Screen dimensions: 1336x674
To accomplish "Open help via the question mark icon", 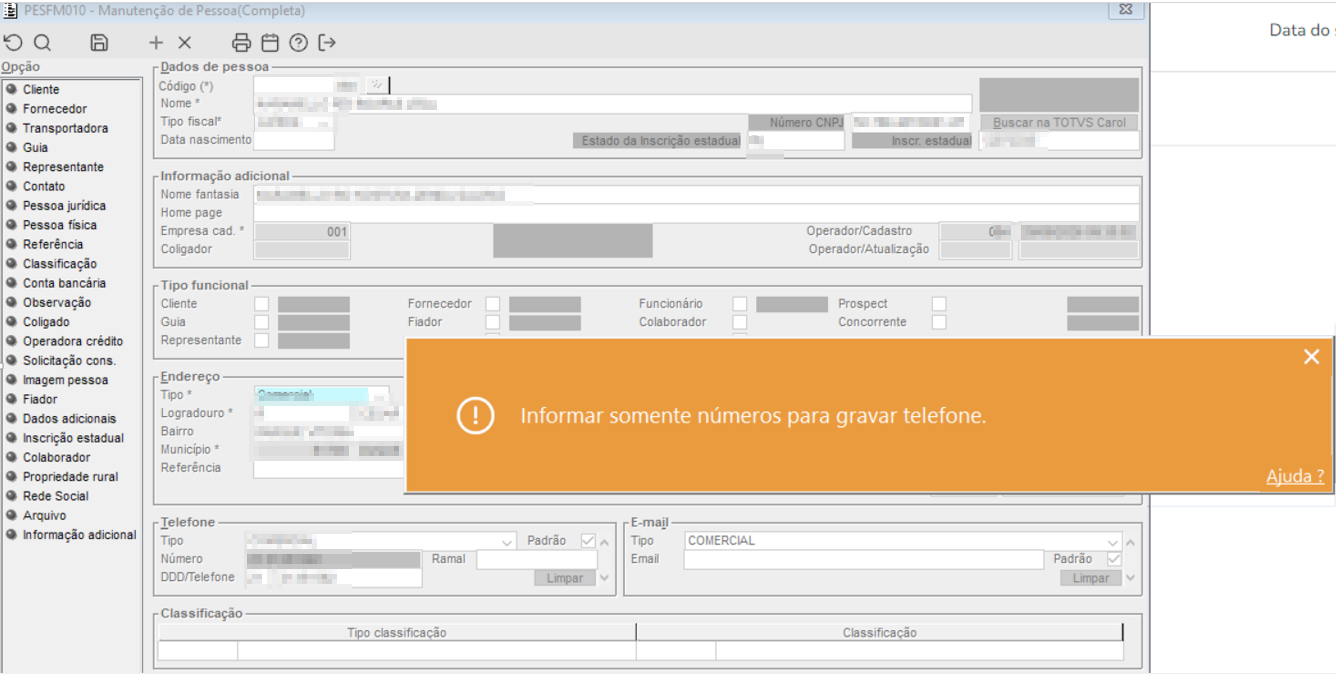I will coord(298,43).
